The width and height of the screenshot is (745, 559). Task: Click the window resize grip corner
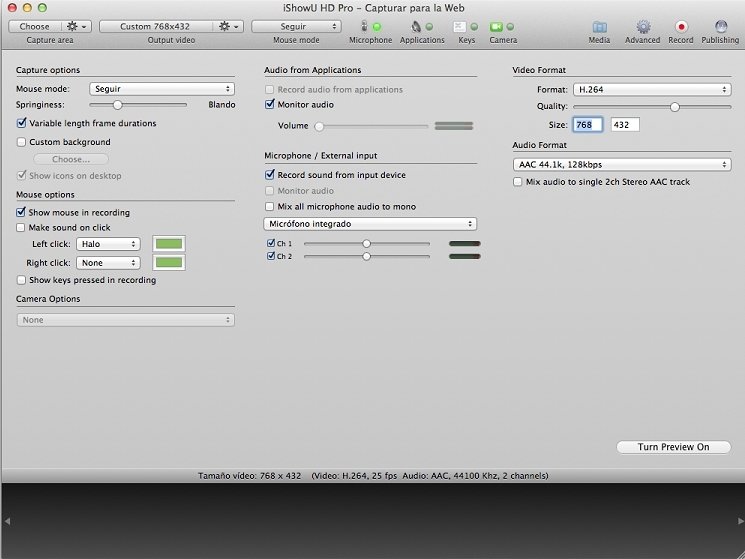pos(740,554)
